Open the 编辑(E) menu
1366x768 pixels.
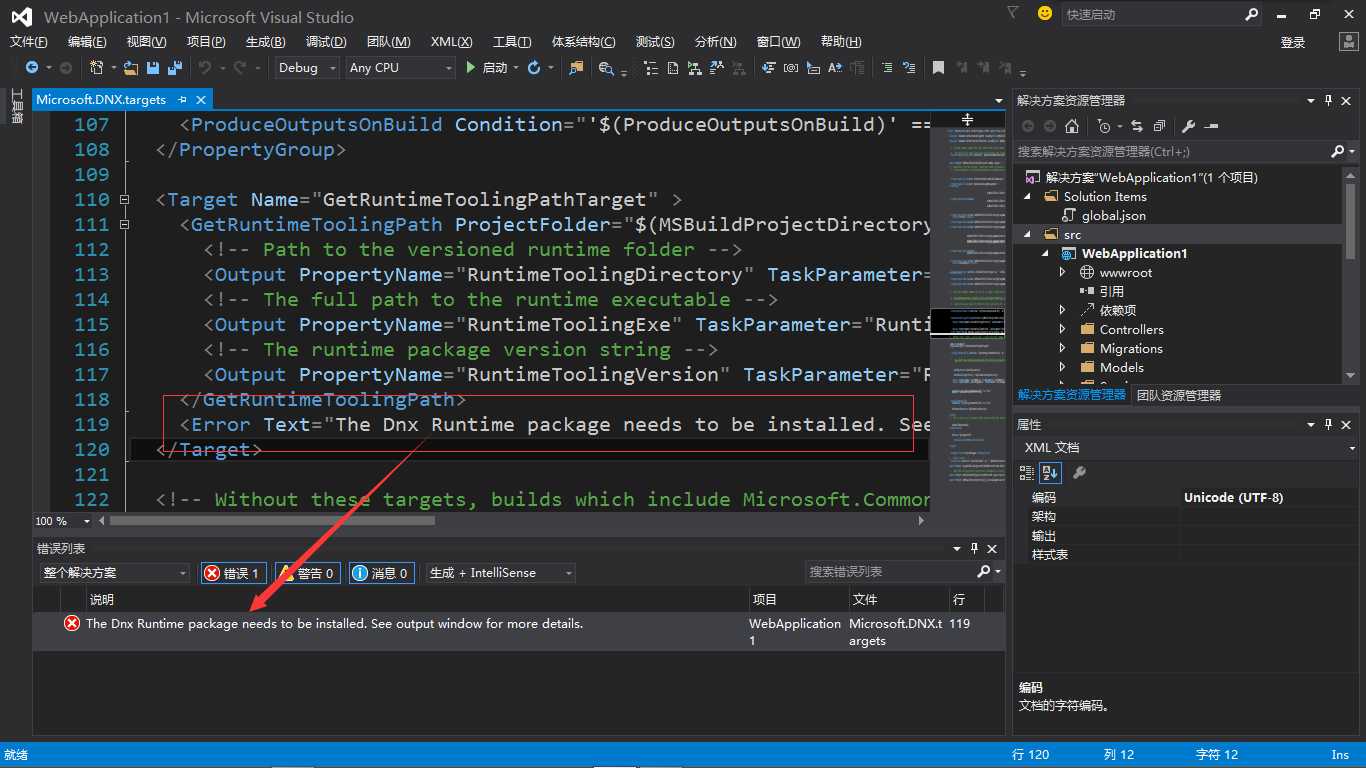(87, 41)
